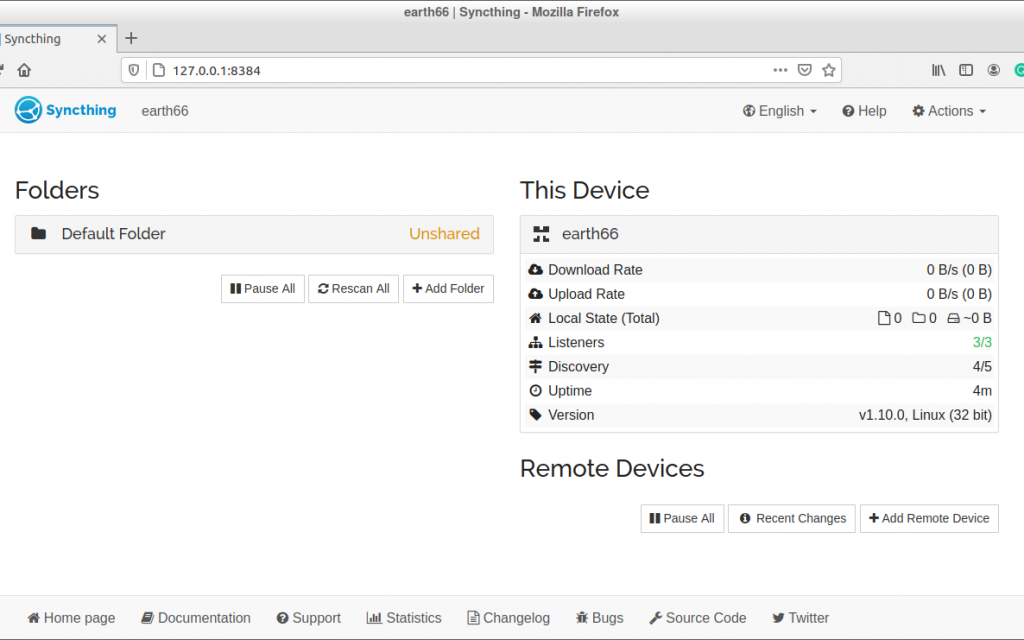Open the Actions dropdown menu
The image size is (1024, 640).
pyautogui.click(x=948, y=111)
